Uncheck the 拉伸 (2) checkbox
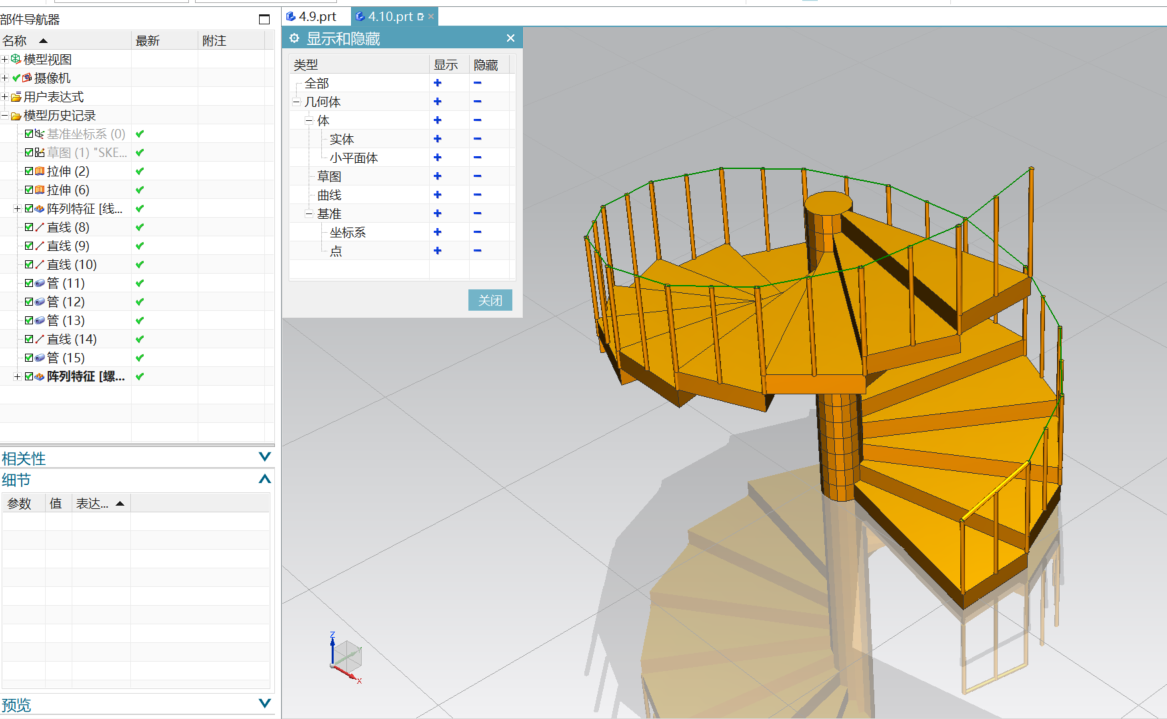 (x=29, y=171)
